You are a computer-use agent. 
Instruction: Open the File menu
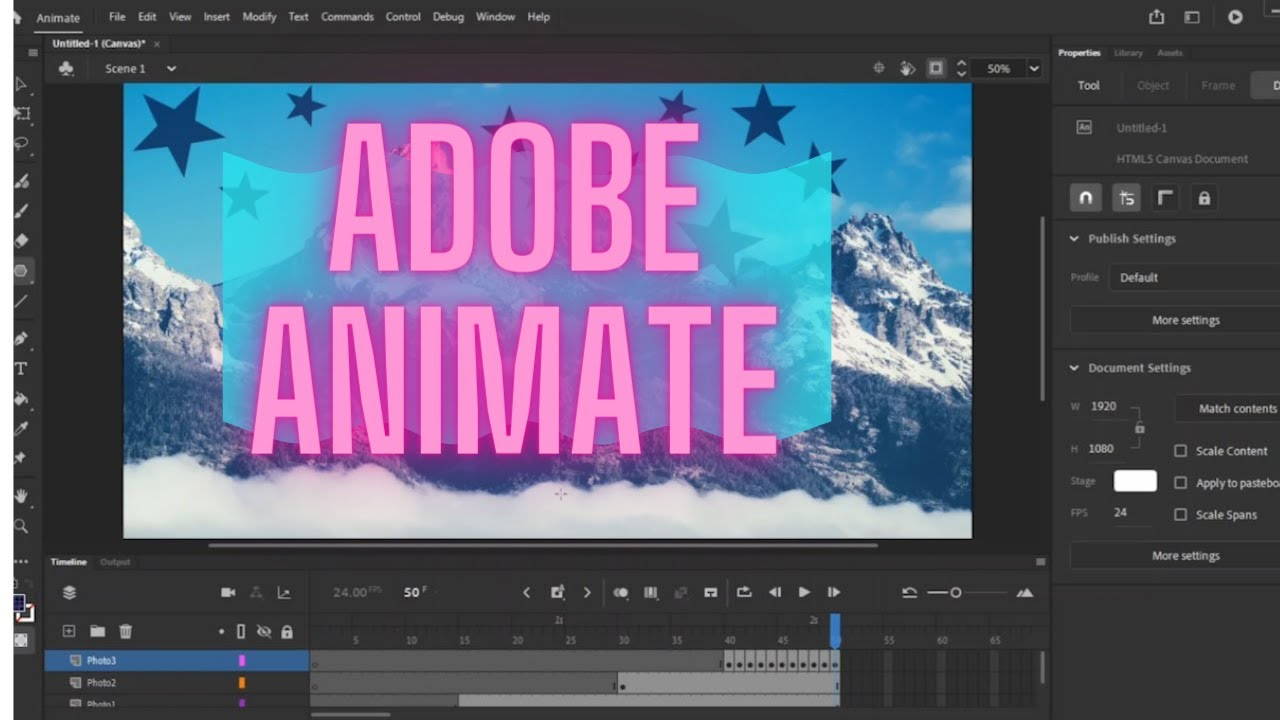117,17
